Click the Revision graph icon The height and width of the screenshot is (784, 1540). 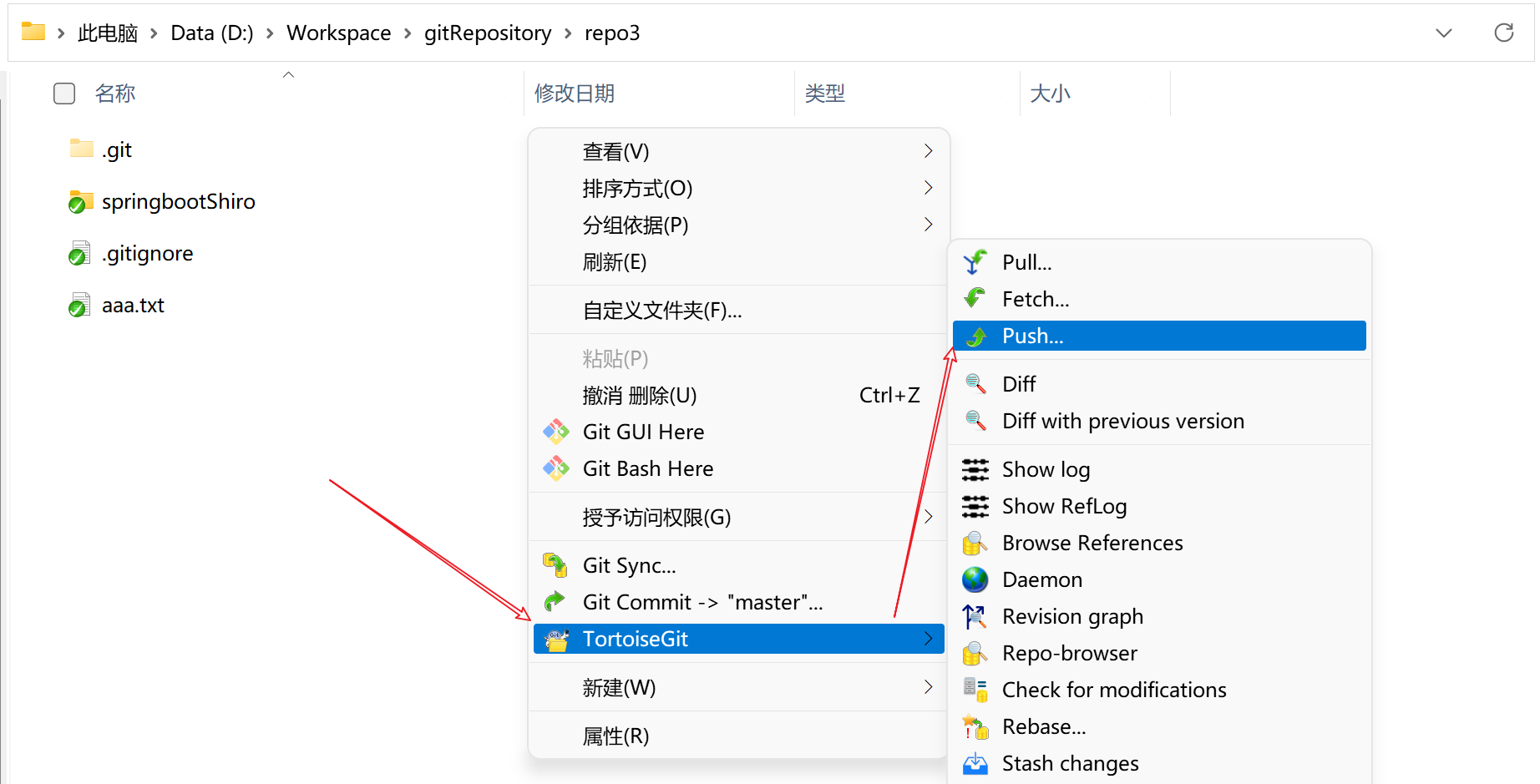click(975, 616)
